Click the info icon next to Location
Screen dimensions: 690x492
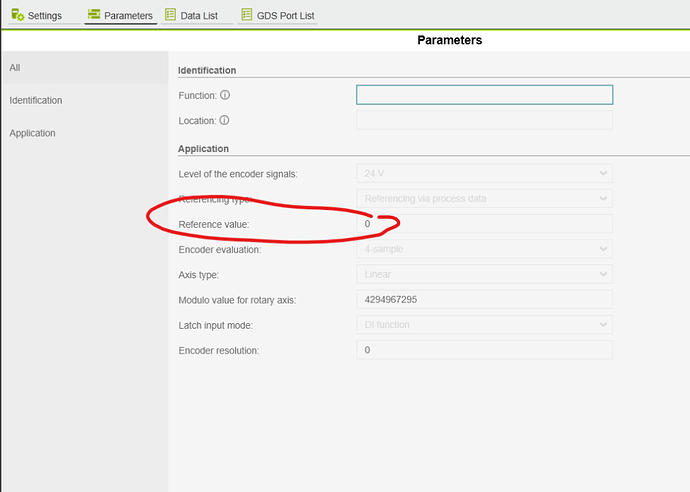coord(224,121)
